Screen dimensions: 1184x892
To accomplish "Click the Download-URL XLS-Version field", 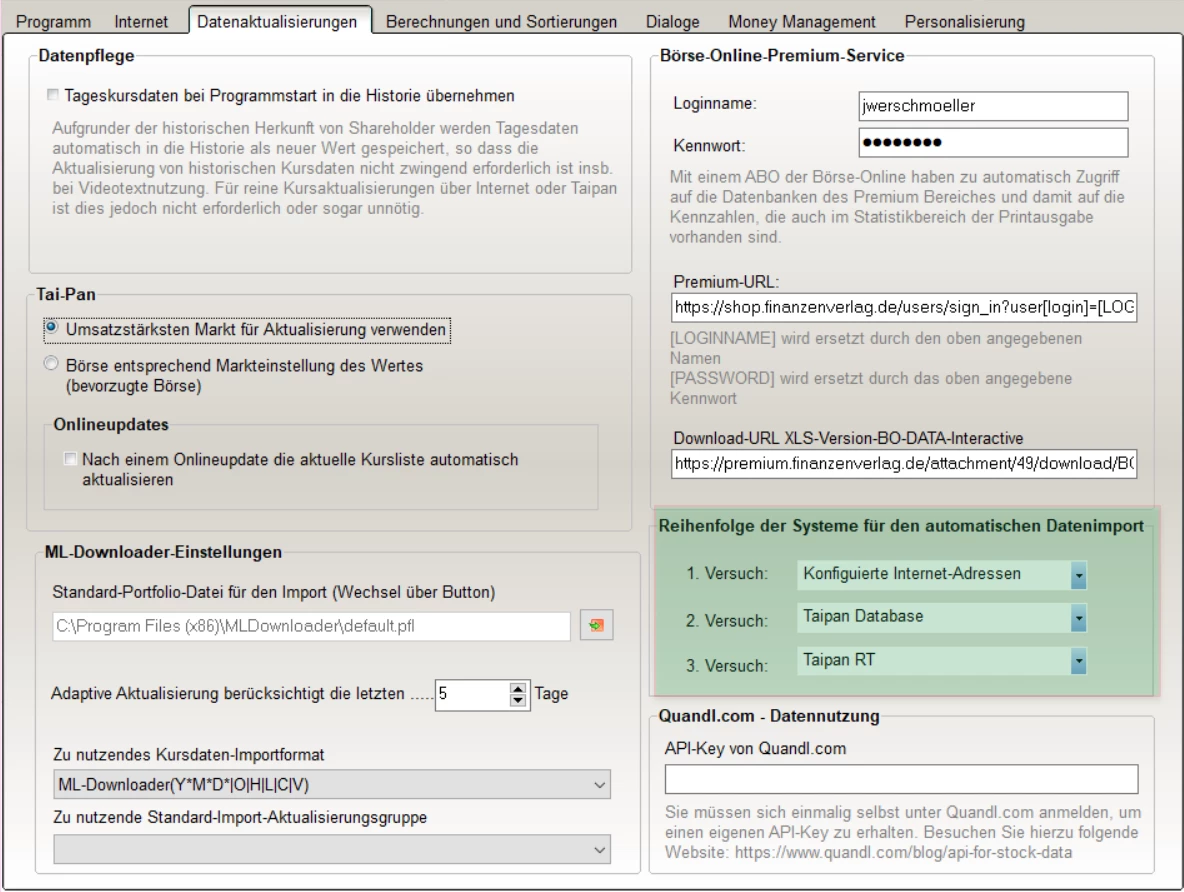I will pyautogui.click(x=904, y=463).
